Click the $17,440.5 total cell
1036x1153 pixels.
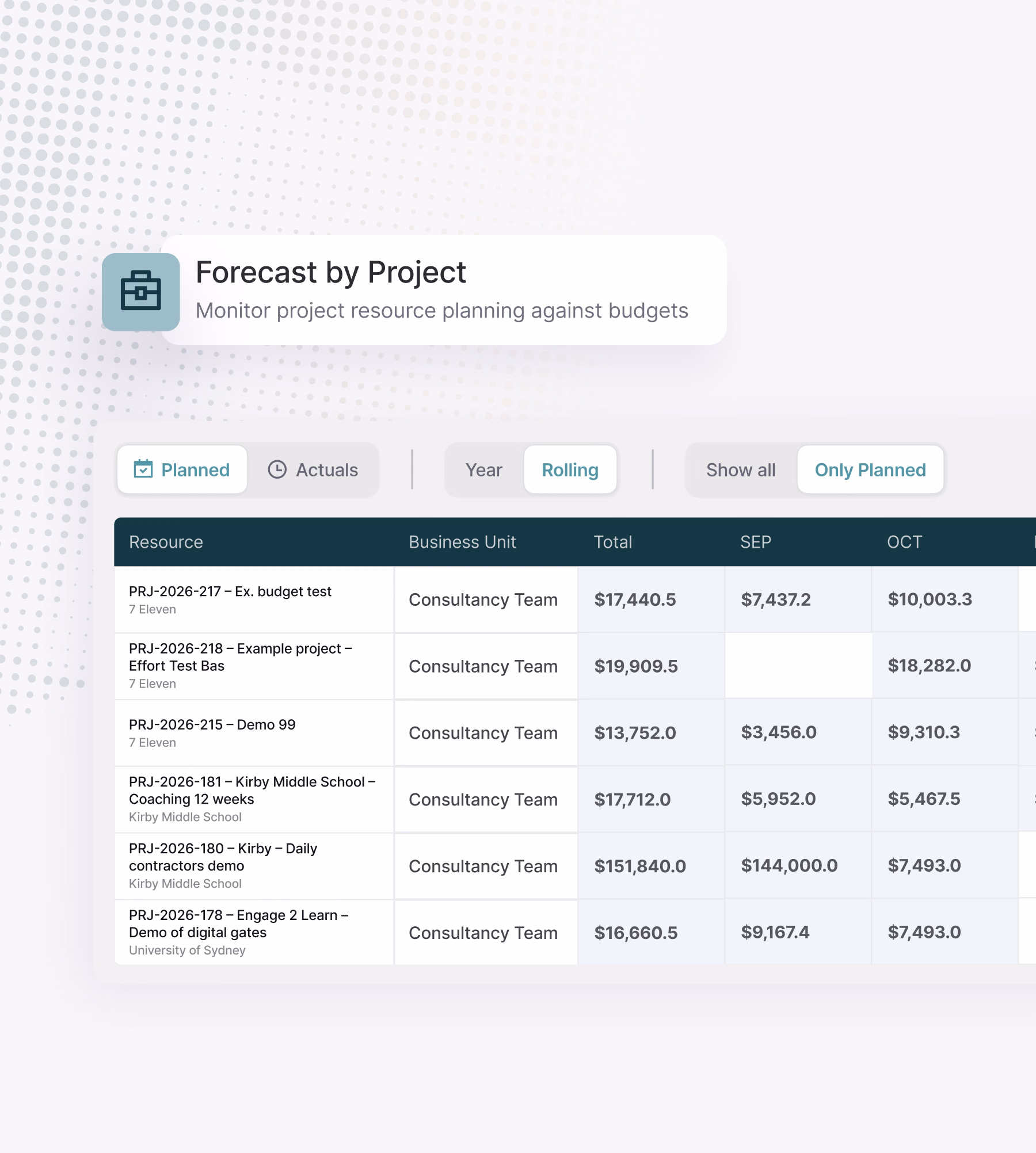click(x=651, y=600)
